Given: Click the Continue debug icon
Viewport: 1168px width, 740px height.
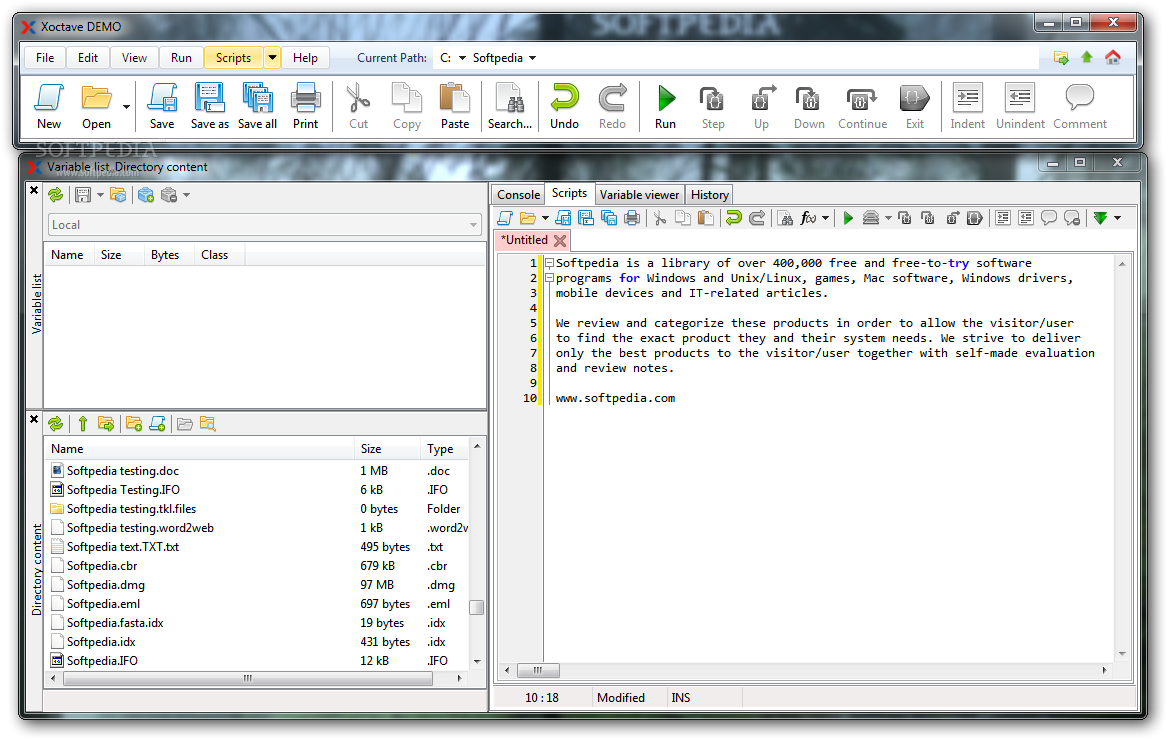Looking at the screenshot, I should [861, 98].
